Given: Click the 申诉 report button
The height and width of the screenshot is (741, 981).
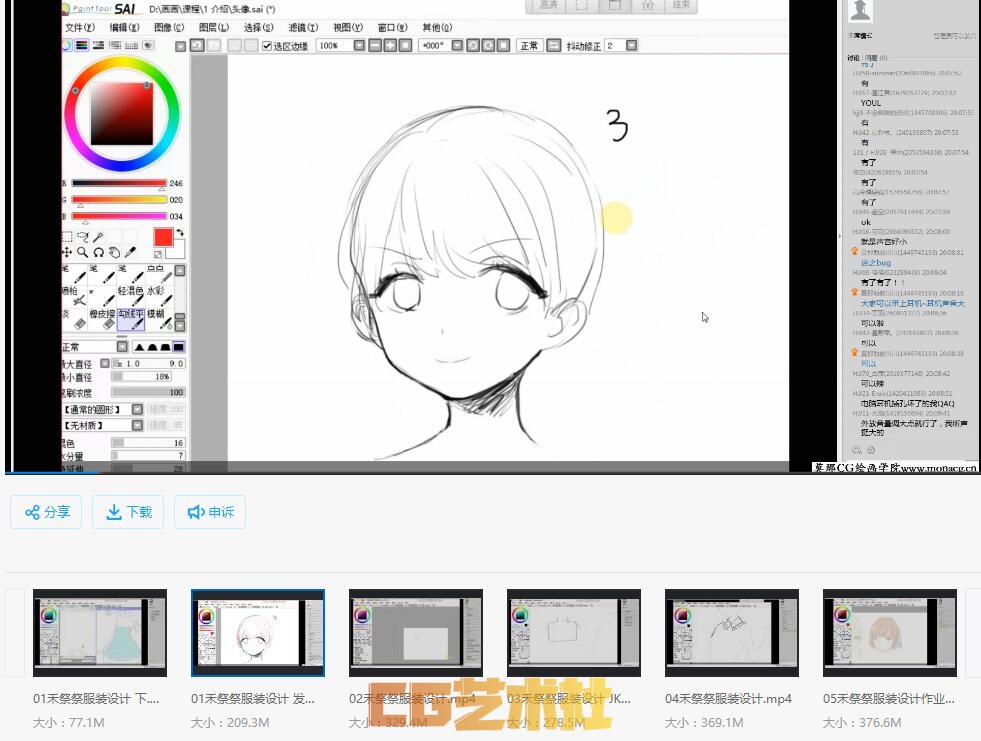Looking at the screenshot, I should [210, 512].
